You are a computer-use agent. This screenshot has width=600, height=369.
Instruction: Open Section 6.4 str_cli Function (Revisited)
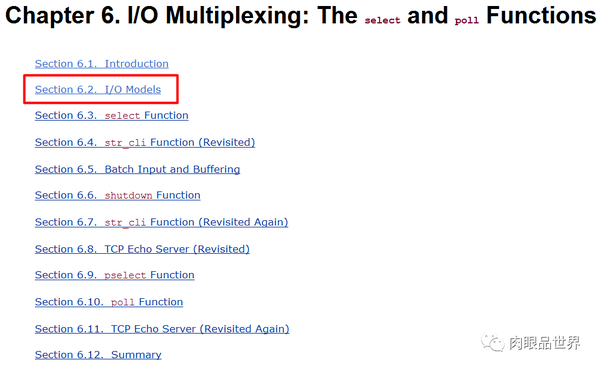click(145, 142)
